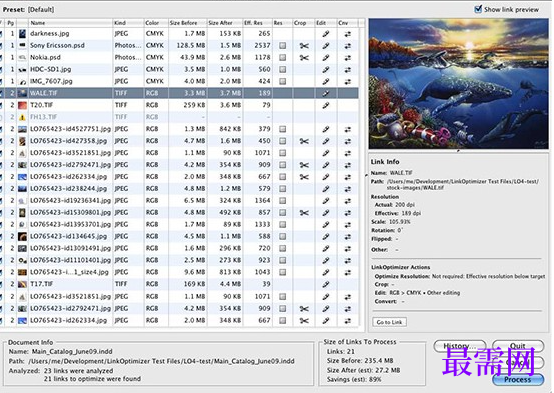Click the Color column header
Viewport: 554px width, 393px height.
[156, 23]
